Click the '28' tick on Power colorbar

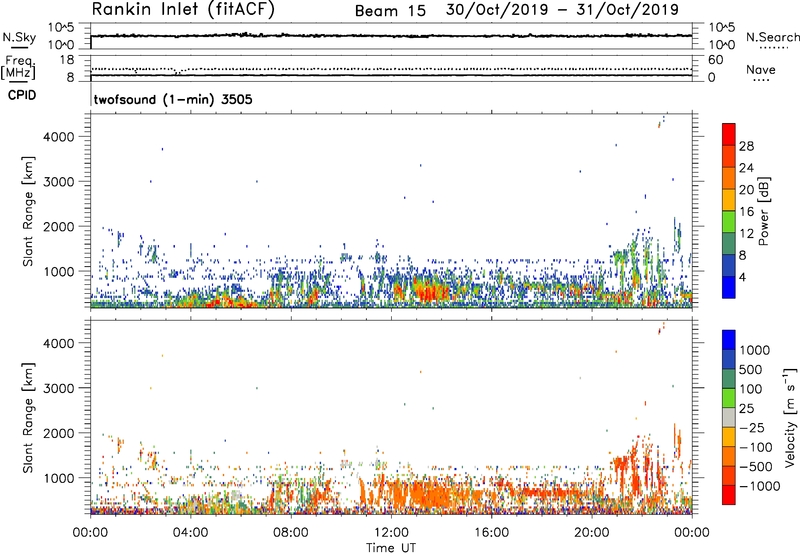point(746,146)
